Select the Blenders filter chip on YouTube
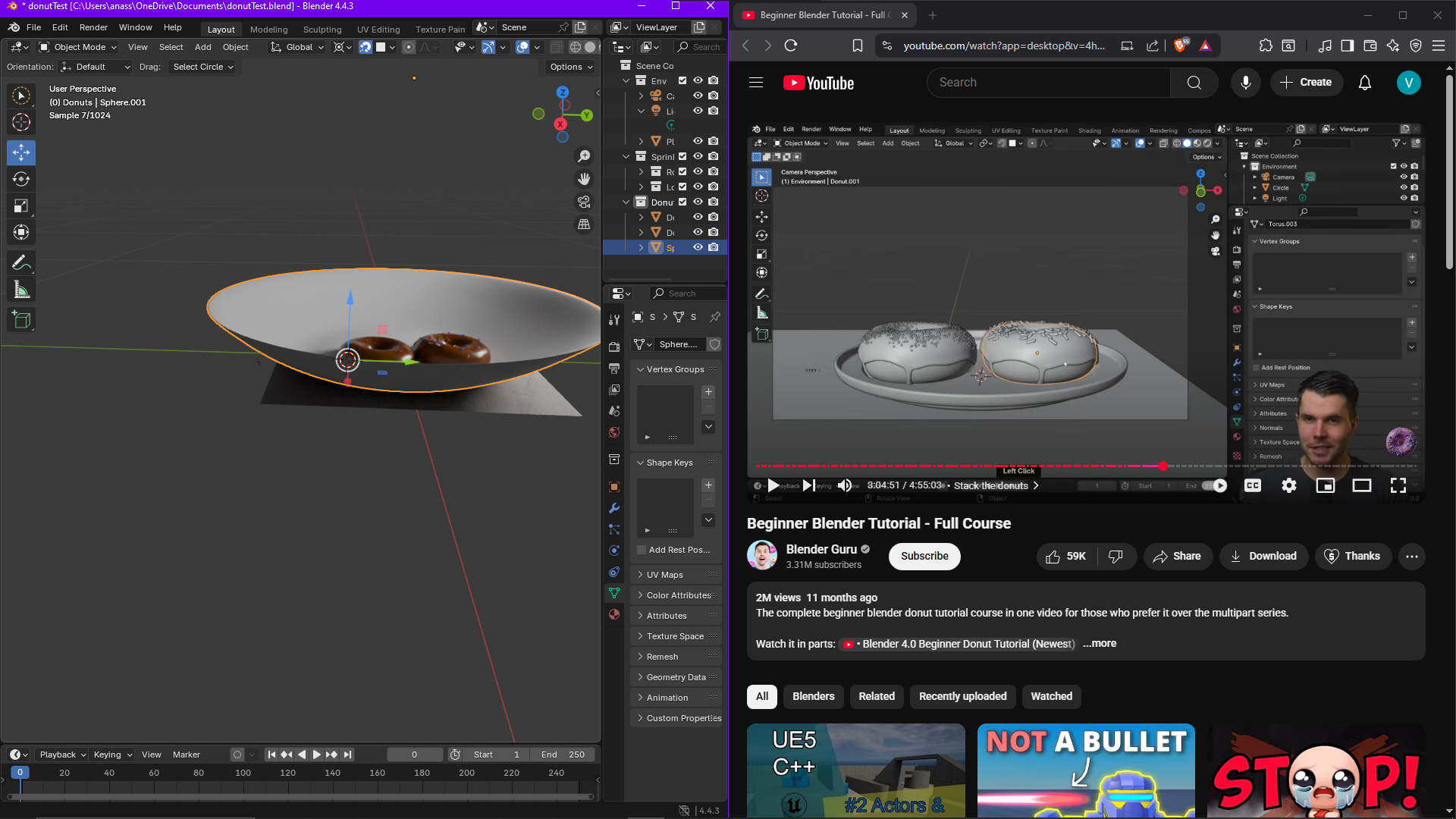The height and width of the screenshot is (819, 1456). point(814,696)
